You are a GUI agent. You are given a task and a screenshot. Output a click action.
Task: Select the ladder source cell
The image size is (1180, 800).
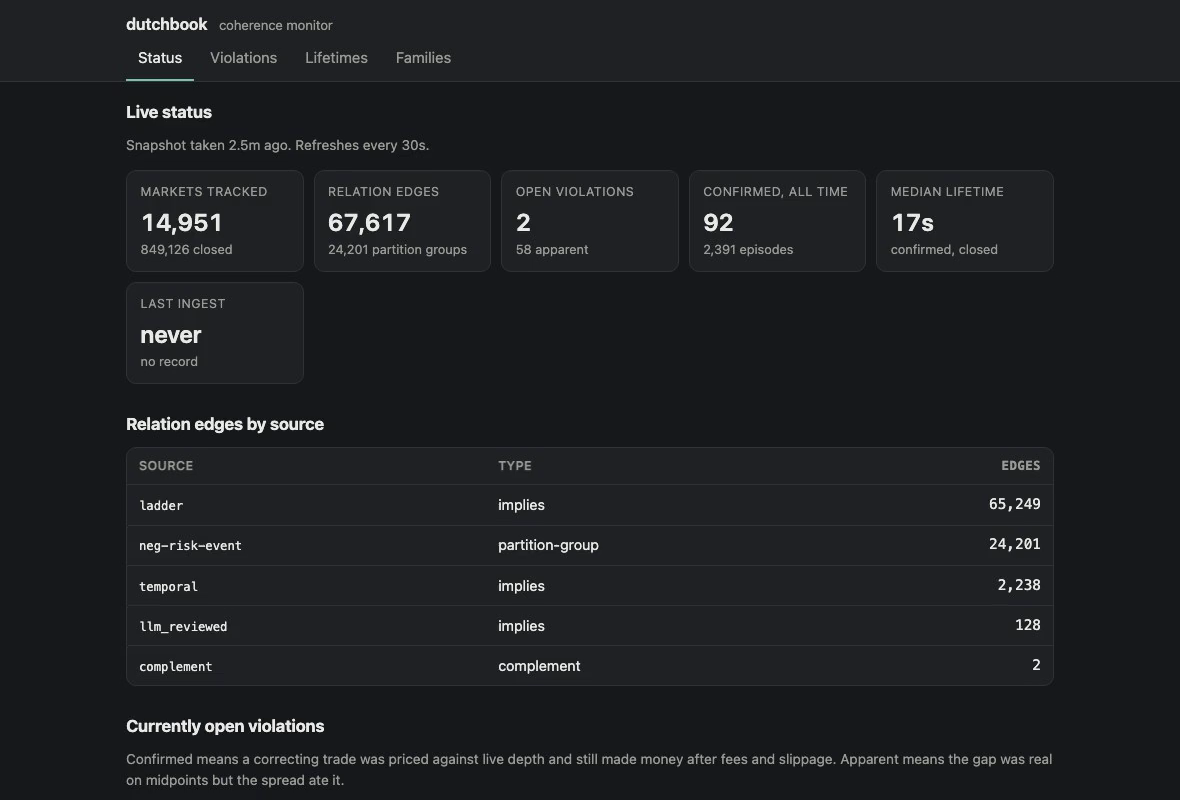161,506
